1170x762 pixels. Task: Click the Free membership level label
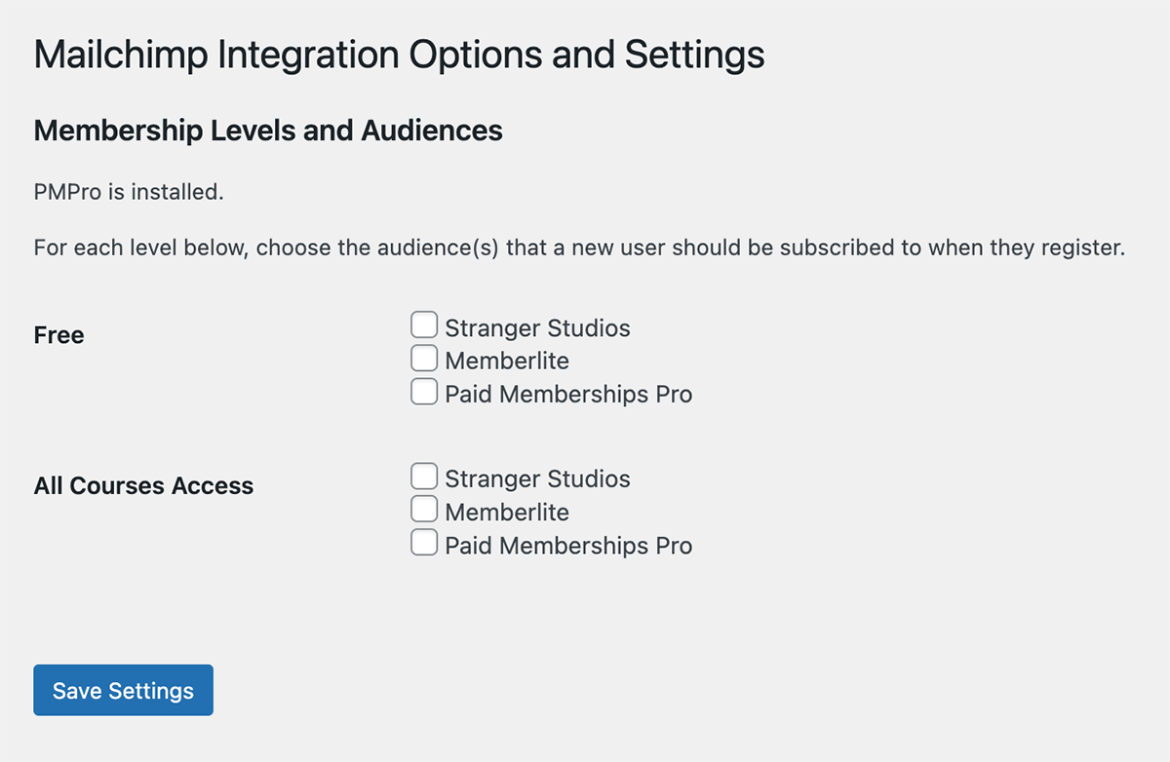coord(58,335)
